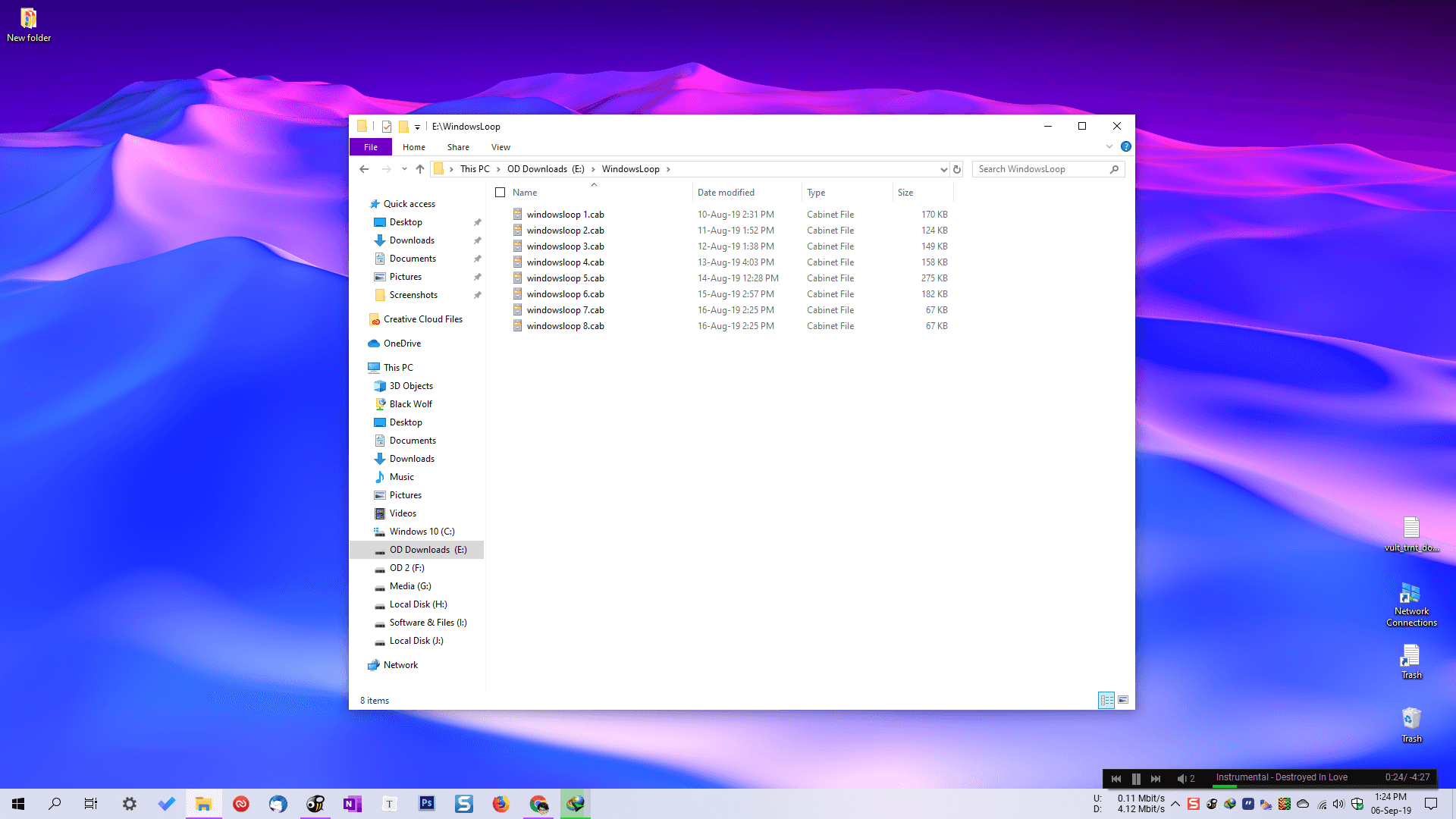Click the search magnifier icon in search box
Image resolution: width=1456 pixels, height=819 pixels.
click(1114, 169)
